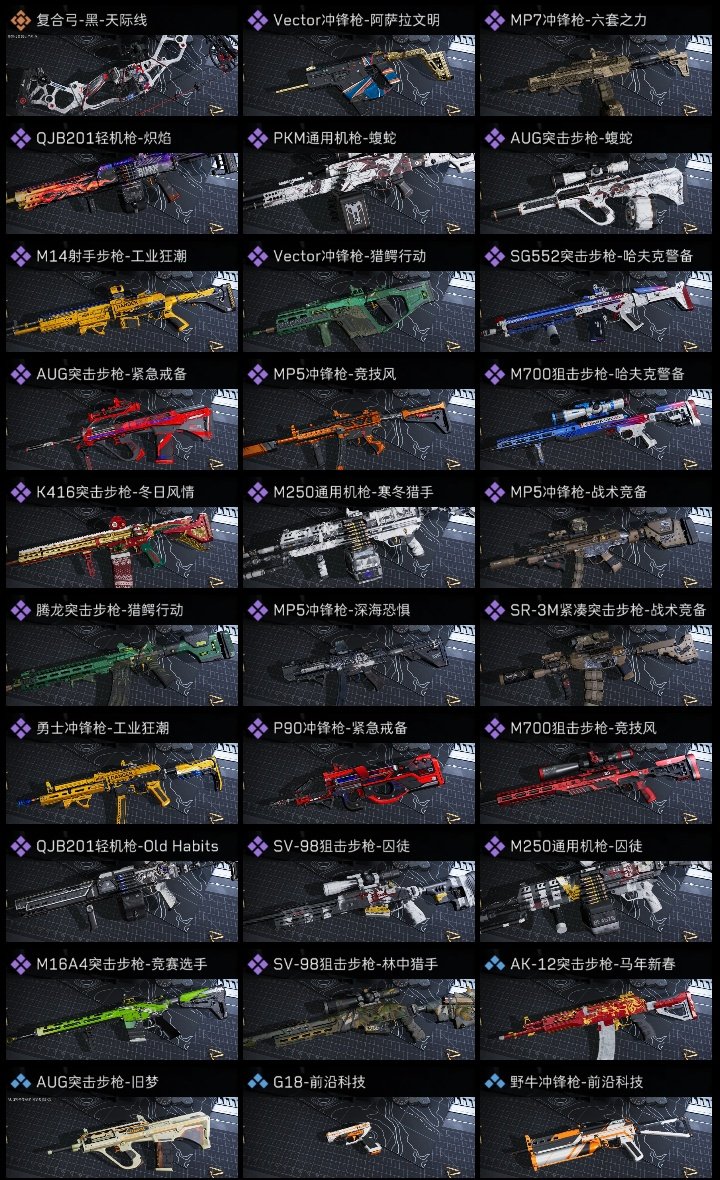Viewport: 720px width, 1180px height.
Task: Click blue rarity icon beside AUG突击步枪-旧梦
Action: [20, 1081]
